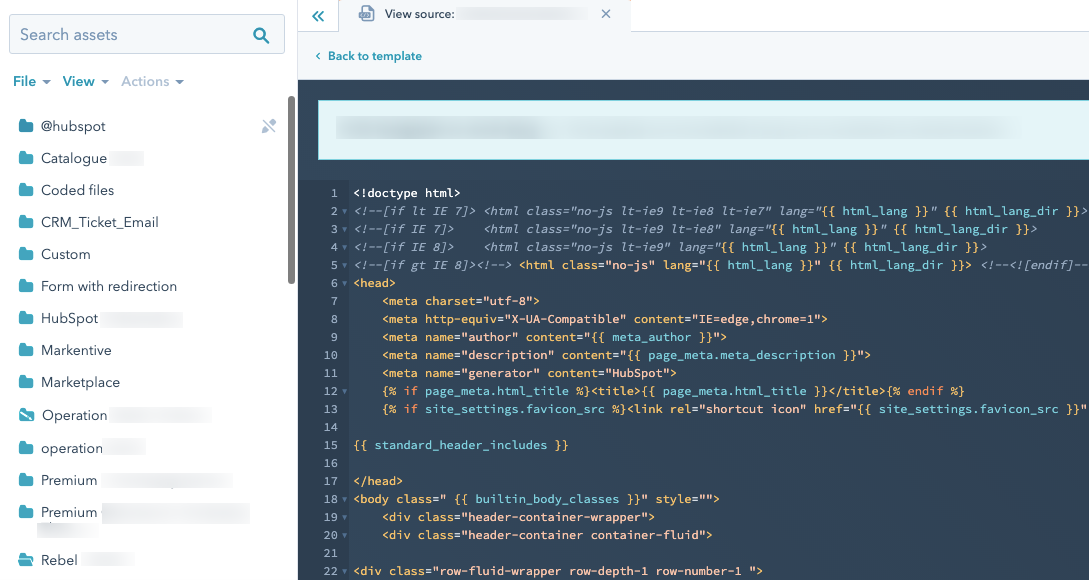Click the row-fluid-wrapper div line
The width and height of the screenshot is (1089, 580).
pos(558,571)
